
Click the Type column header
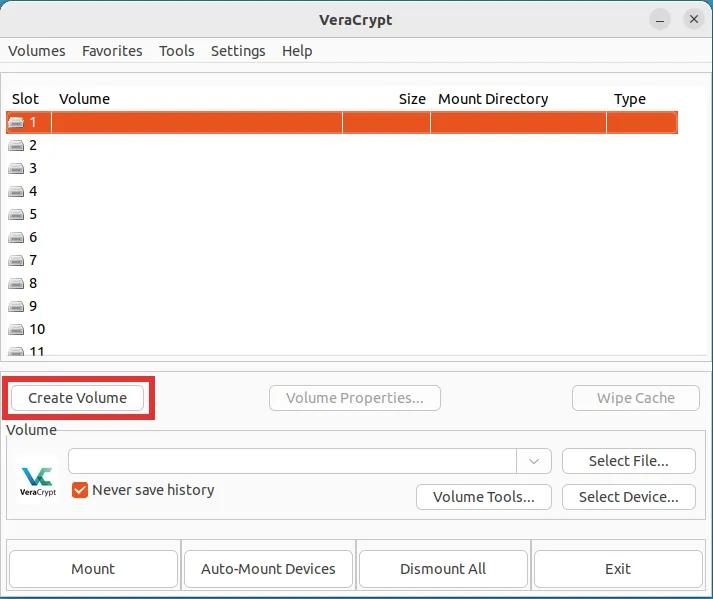pyautogui.click(x=630, y=99)
